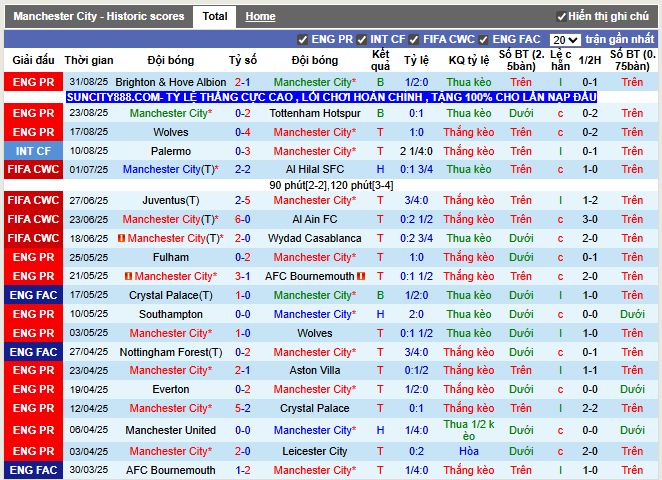This screenshot has height=480, width=662.
Task: Open Fulham team link
Action: click(171, 257)
